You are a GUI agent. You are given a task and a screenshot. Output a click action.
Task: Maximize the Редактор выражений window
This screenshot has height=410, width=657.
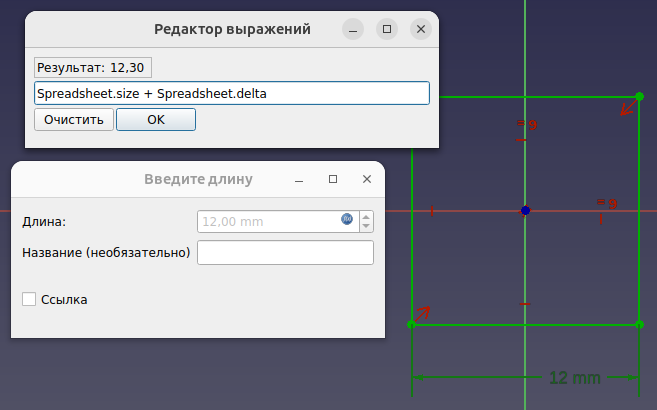point(387,29)
